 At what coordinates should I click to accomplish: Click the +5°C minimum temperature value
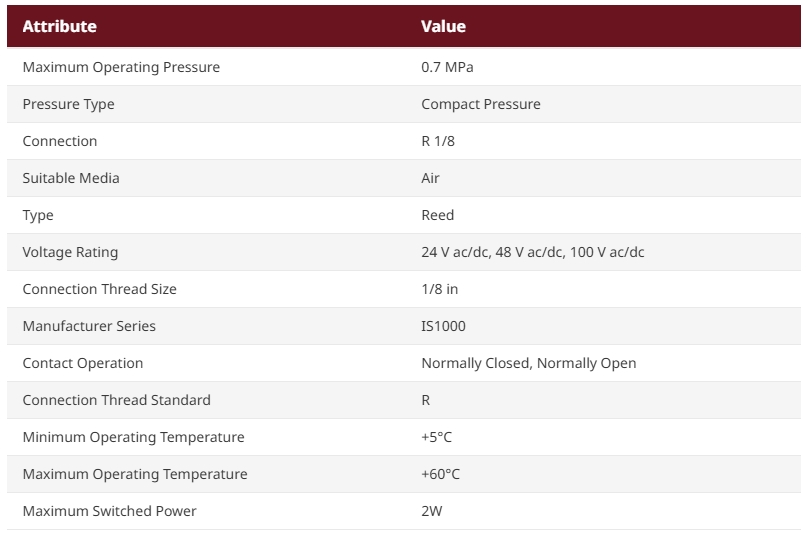point(436,437)
